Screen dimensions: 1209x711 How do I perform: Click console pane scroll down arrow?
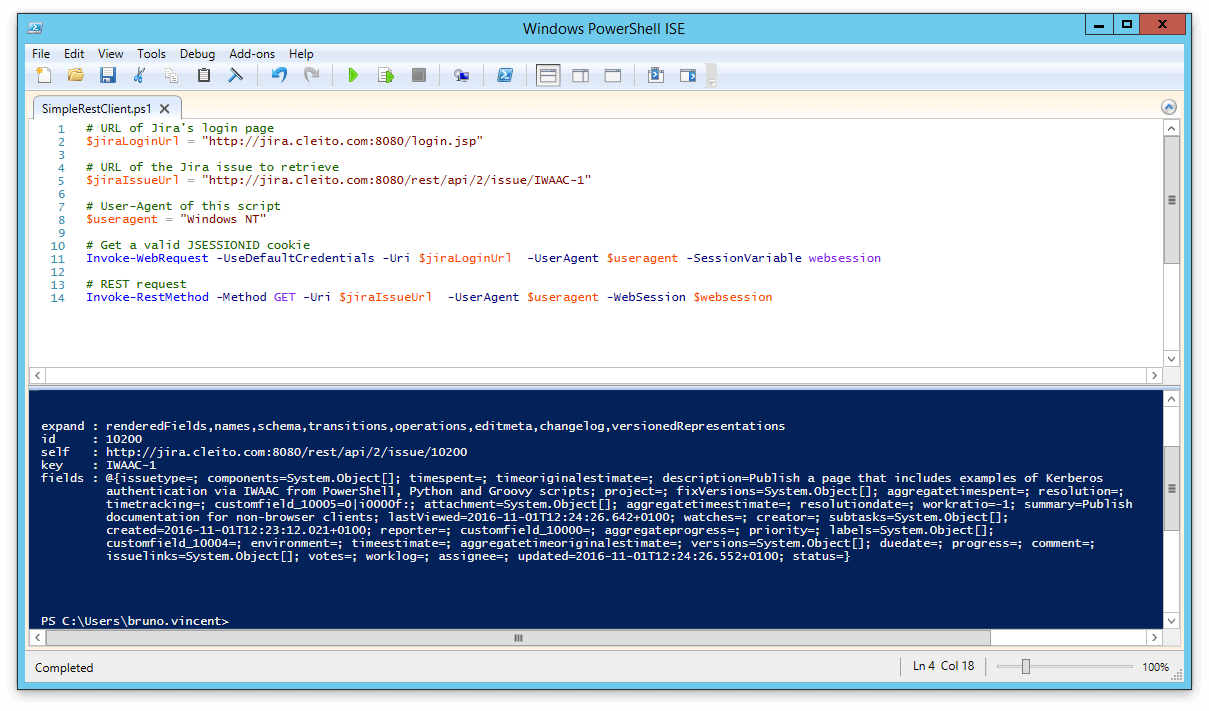tap(1172, 620)
